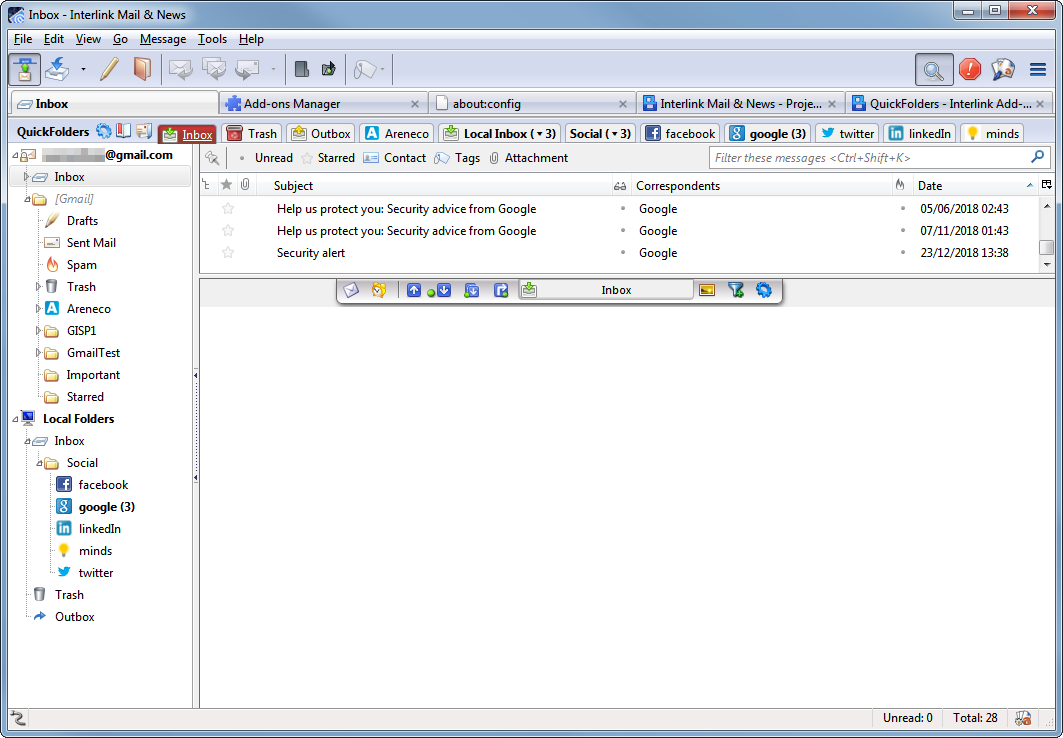Screen dimensions: 1063x738
Task: Click the curved-arrow icon left of Inbox box
Action: point(501,290)
